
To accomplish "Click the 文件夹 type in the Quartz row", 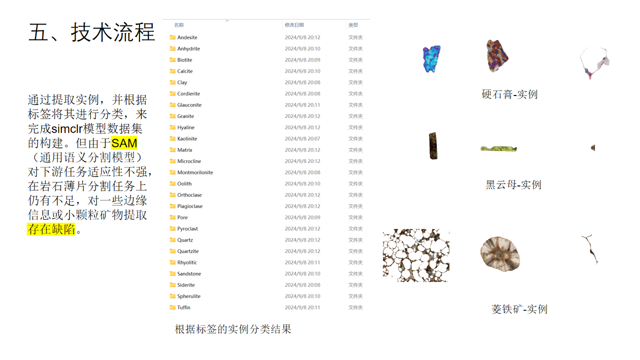I will tap(356, 240).
